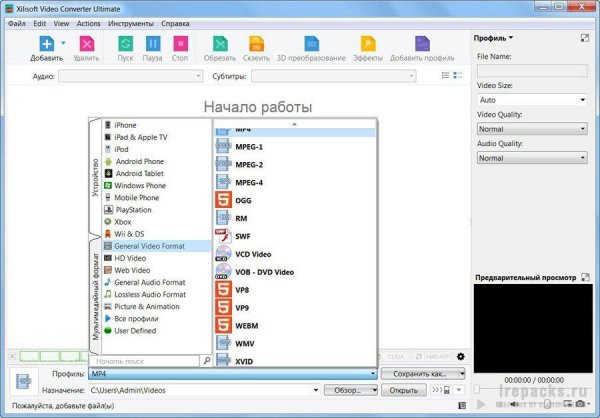Click the Удалить (Delete) toolbar icon
Image resolution: width=600 pixels, height=418 pixels.
click(87, 44)
